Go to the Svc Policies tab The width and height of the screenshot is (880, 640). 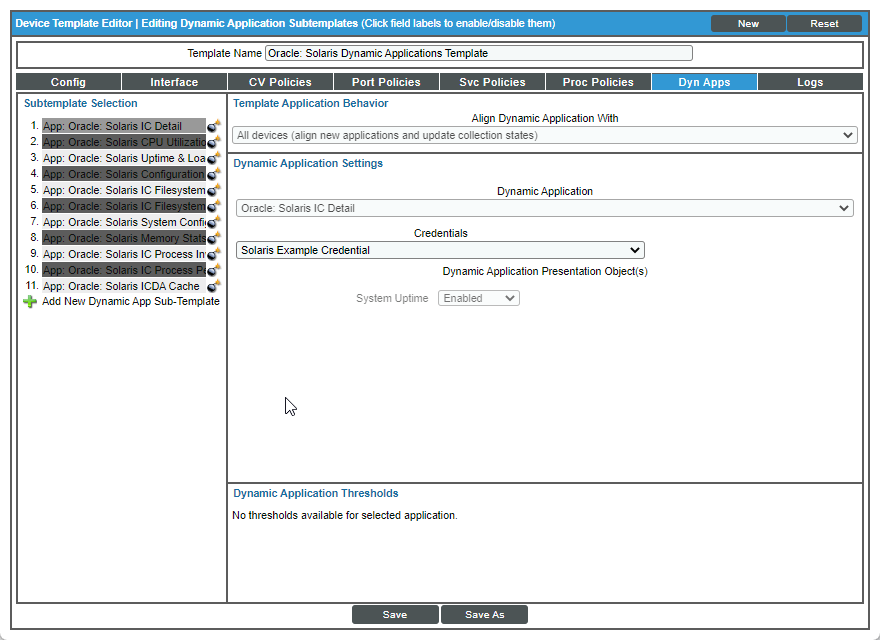tap(492, 82)
